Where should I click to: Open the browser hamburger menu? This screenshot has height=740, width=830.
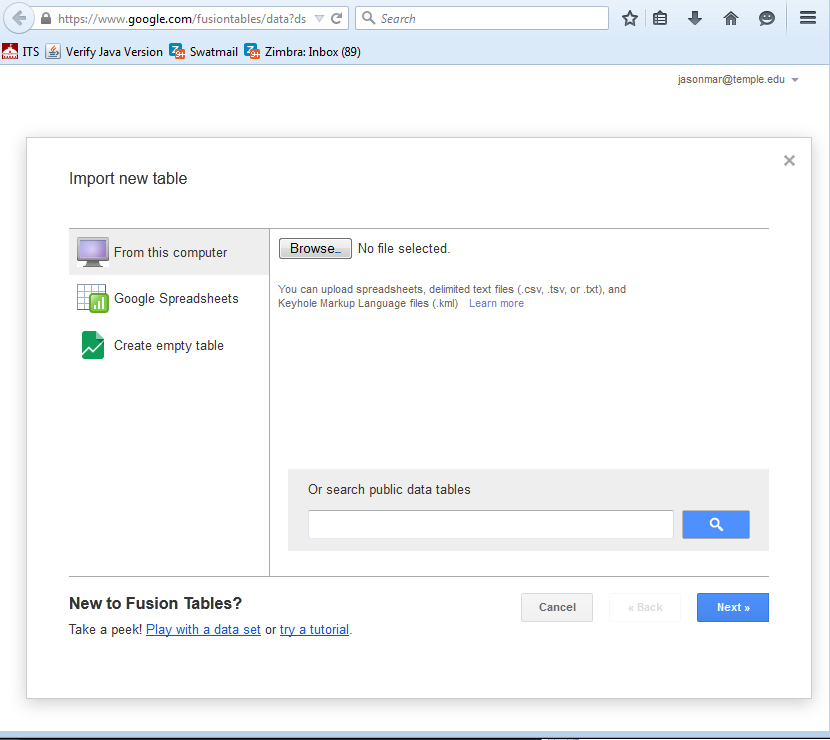(808, 19)
